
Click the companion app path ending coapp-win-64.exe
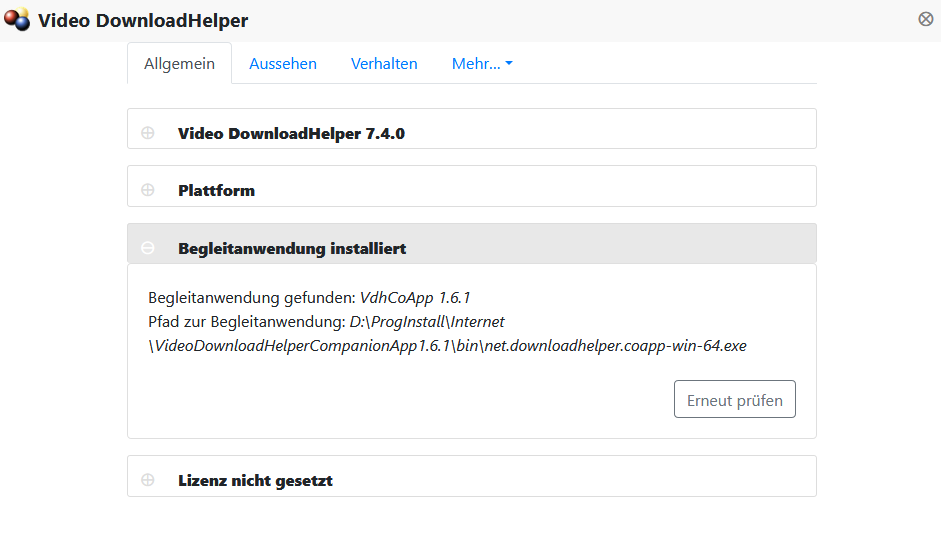[x=447, y=334]
